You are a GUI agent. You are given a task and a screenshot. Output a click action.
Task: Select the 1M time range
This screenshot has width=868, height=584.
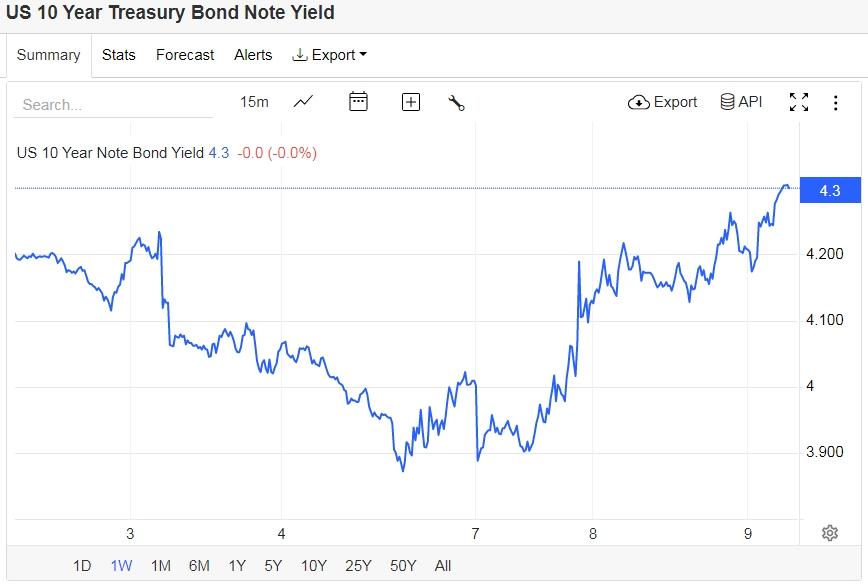(160, 566)
